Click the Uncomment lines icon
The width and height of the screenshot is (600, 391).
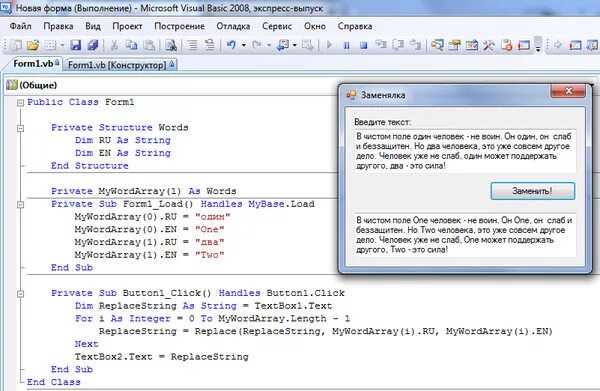pyautogui.click(x=210, y=45)
